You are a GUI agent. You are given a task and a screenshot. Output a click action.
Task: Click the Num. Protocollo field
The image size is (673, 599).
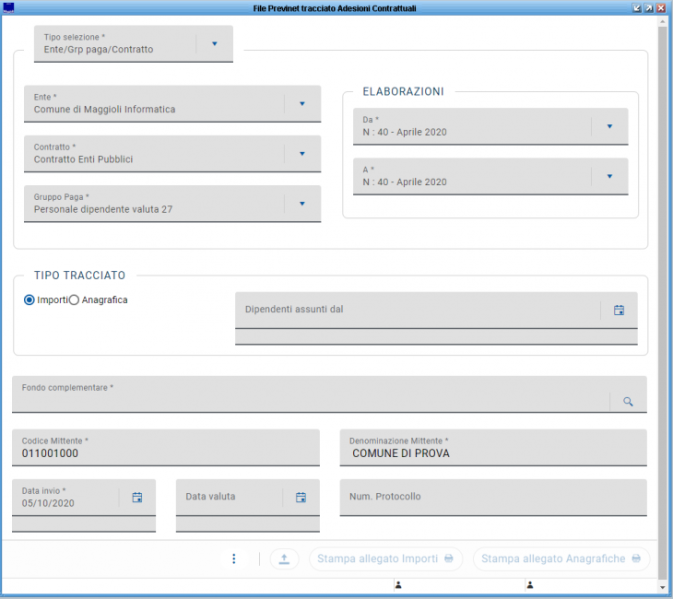point(493,497)
